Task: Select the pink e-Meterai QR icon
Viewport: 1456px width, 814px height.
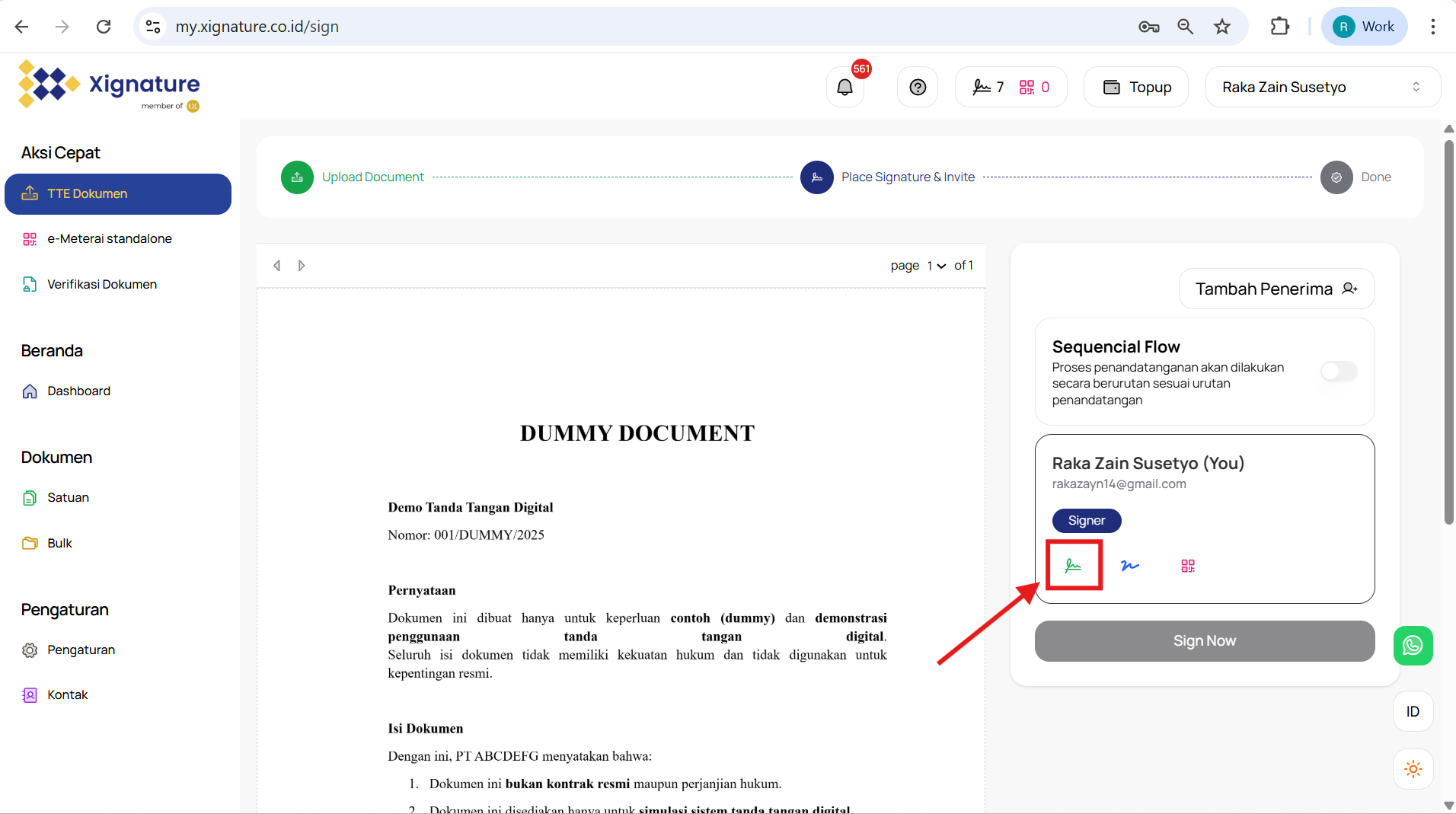Action: pyautogui.click(x=1187, y=565)
